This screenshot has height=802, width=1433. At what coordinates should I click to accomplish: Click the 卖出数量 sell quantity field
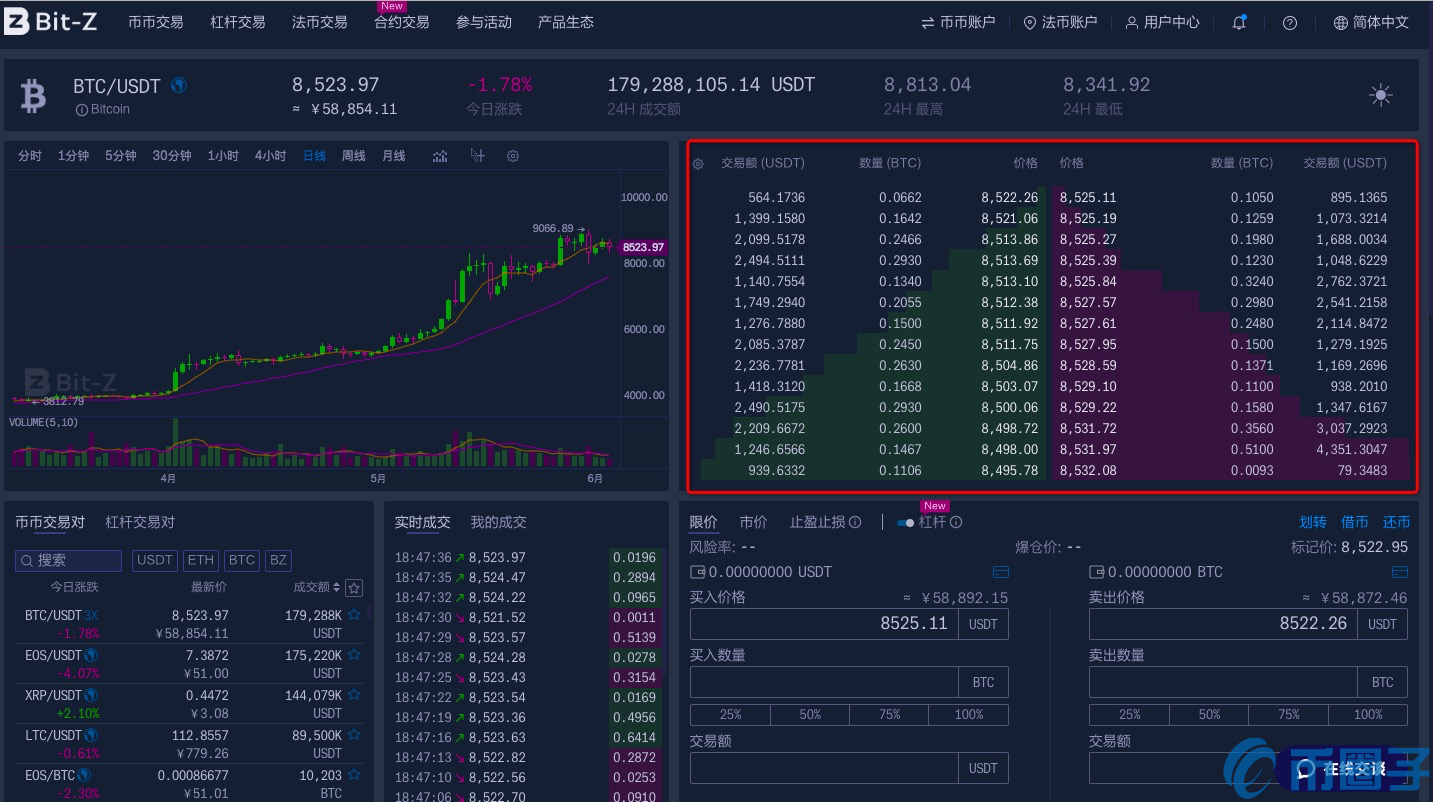[1223, 682]
